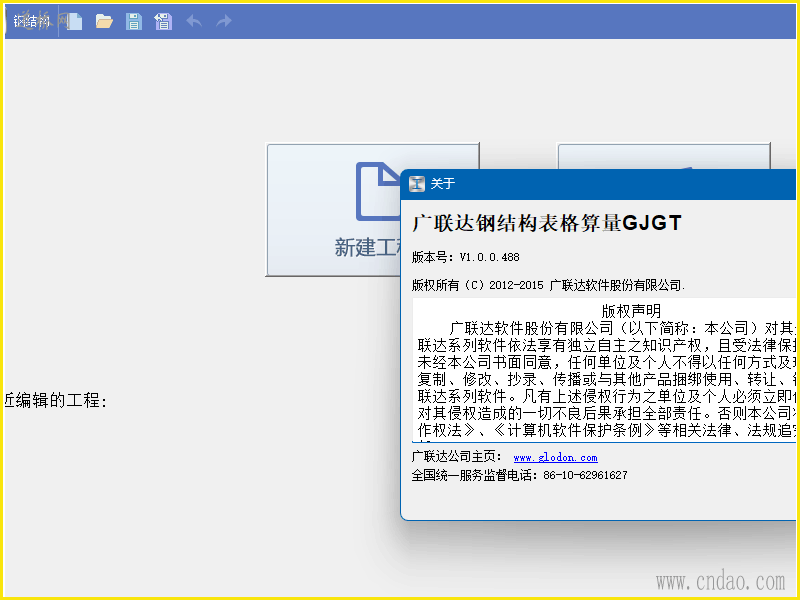
Task: Click the 广联达钢结构表格算量GJGT heading
Action: (x=546, y=223)
